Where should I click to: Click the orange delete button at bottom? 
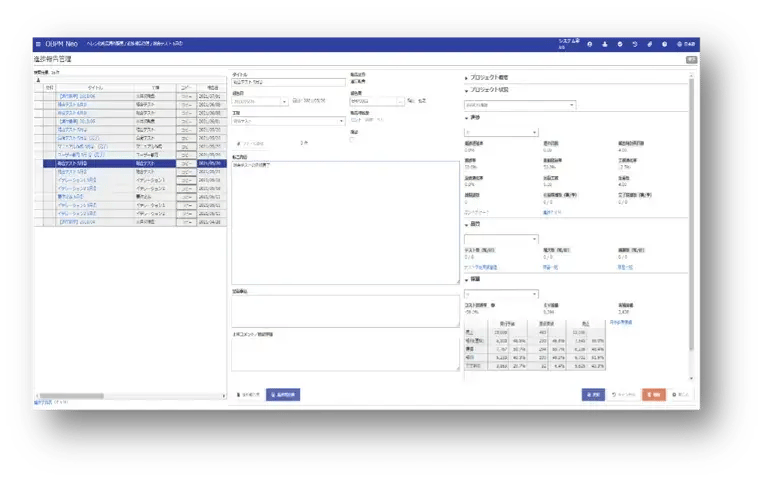pyautogui.click(x=653, y=394)
